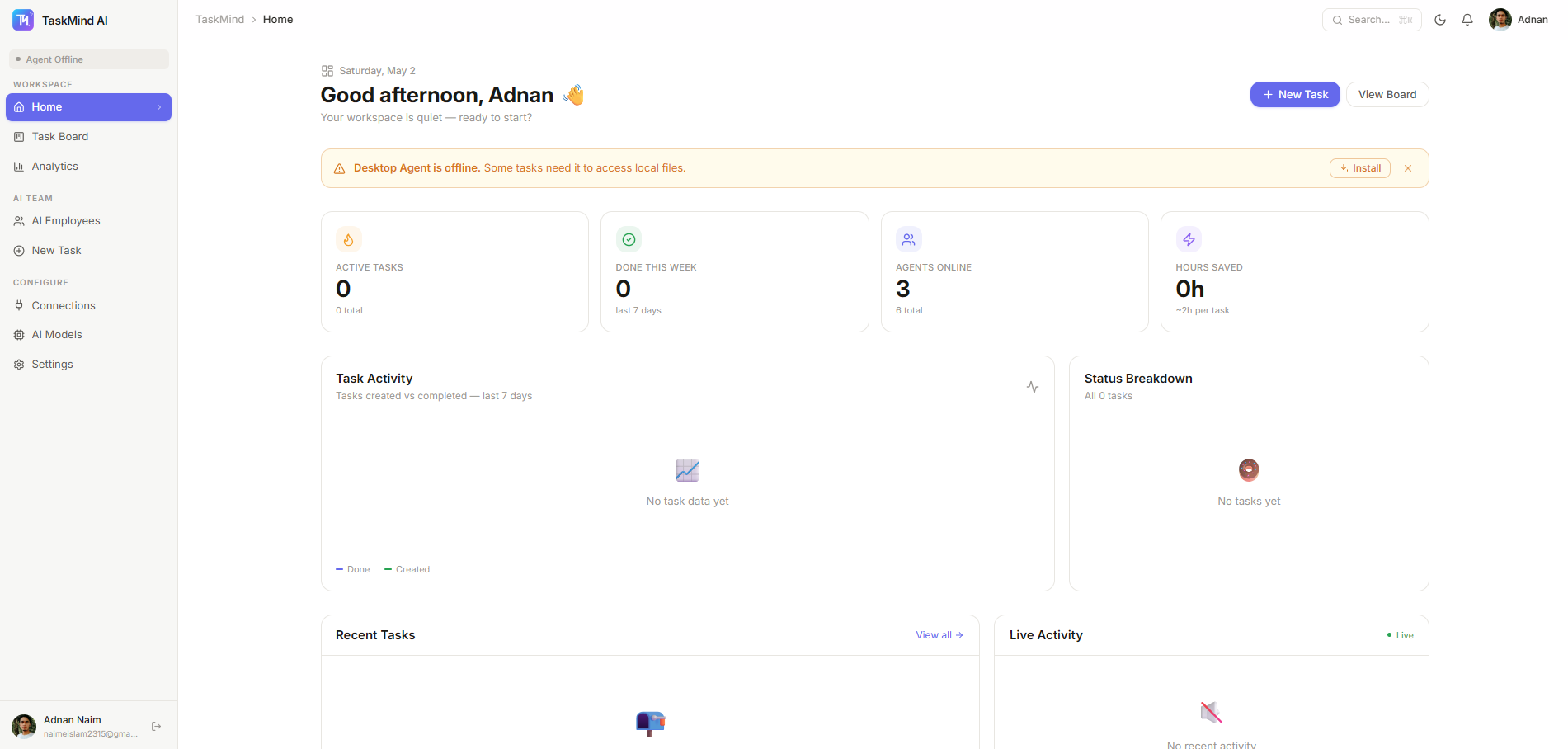Screen dimensions: 1568x749
Task: Click Install in the offline banner
Action: click(x=1360, y=168)
